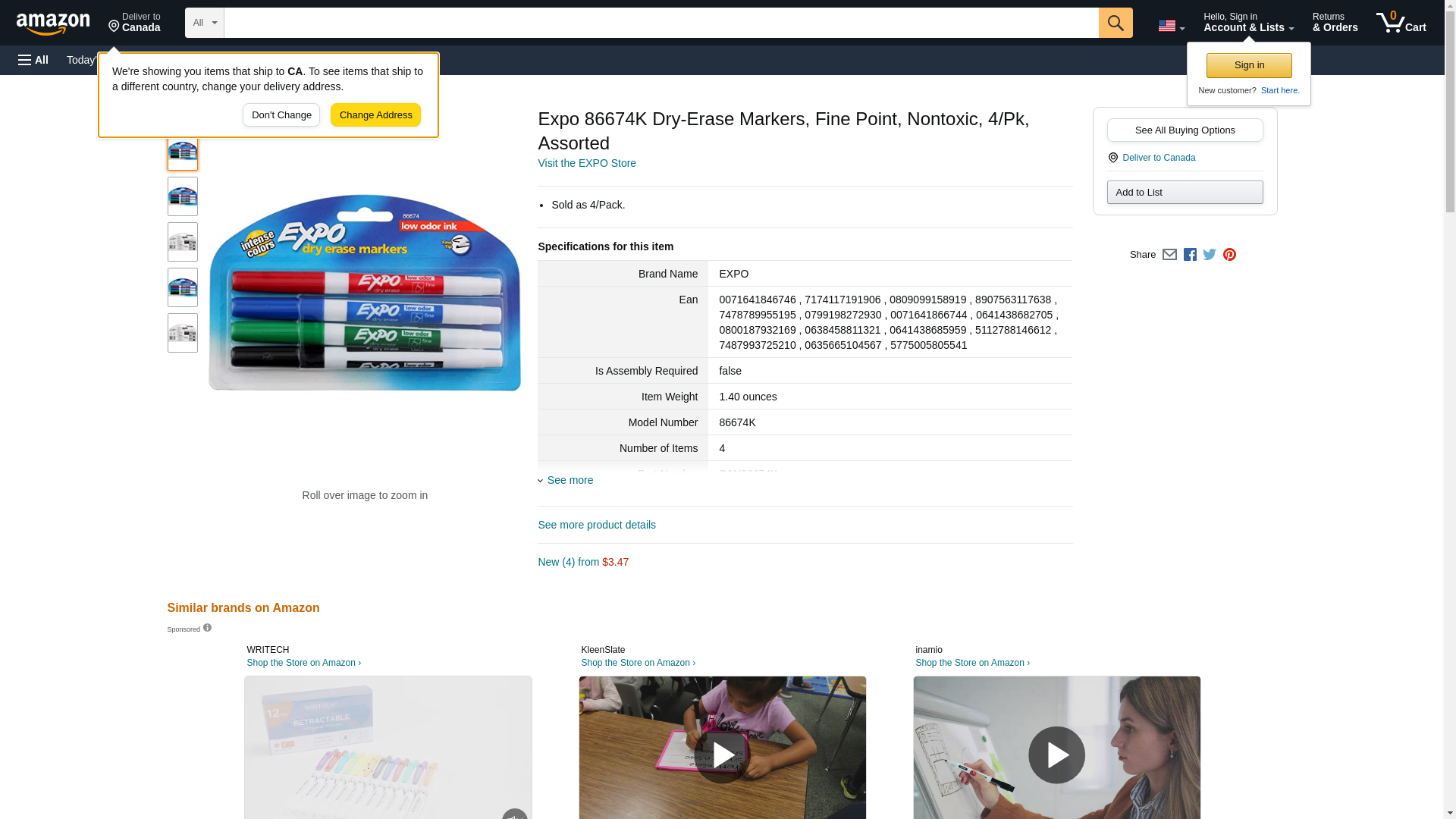Play the inamio video
The image size is (1456, 819).
click(x=1056, y=755)
